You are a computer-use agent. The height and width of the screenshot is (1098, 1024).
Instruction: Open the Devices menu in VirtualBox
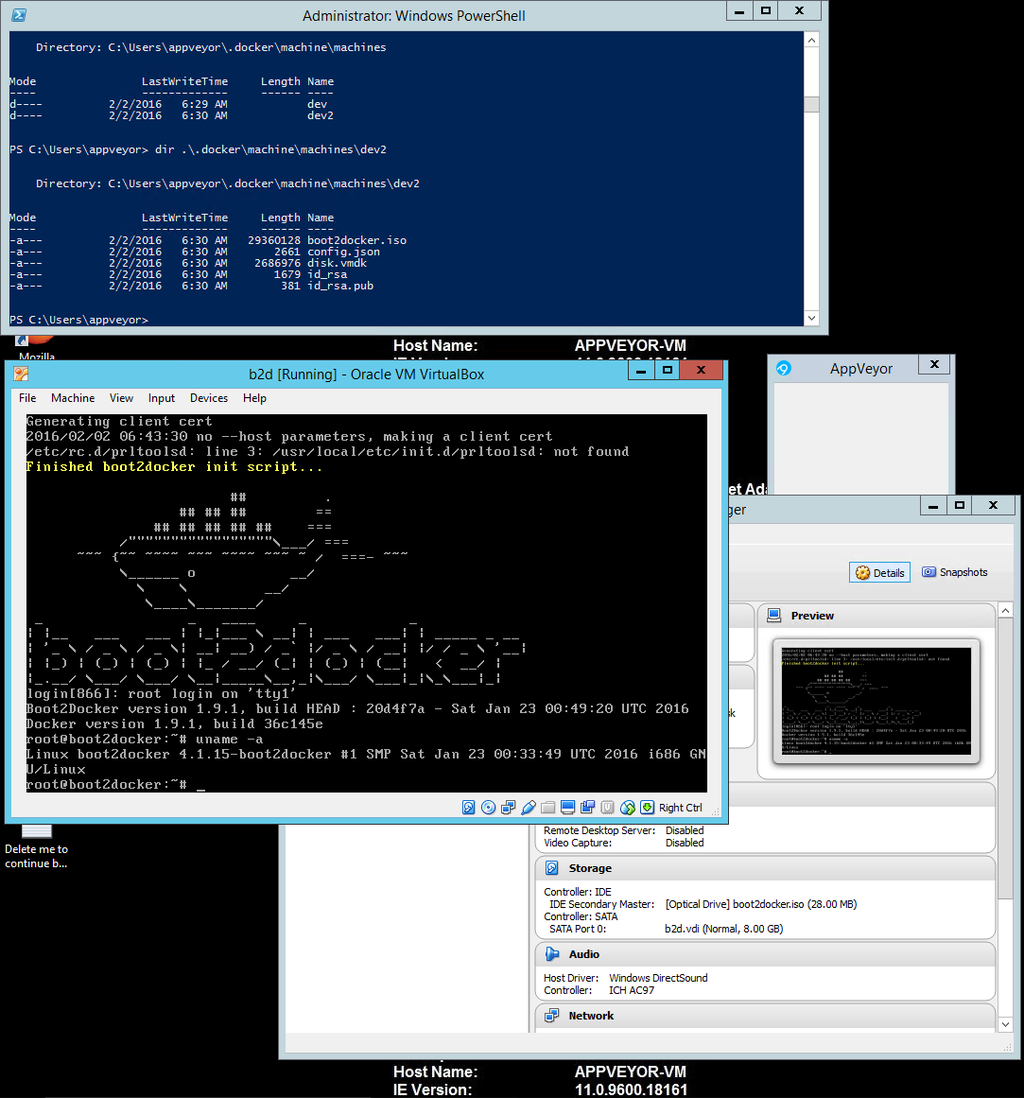click(208, 397)
